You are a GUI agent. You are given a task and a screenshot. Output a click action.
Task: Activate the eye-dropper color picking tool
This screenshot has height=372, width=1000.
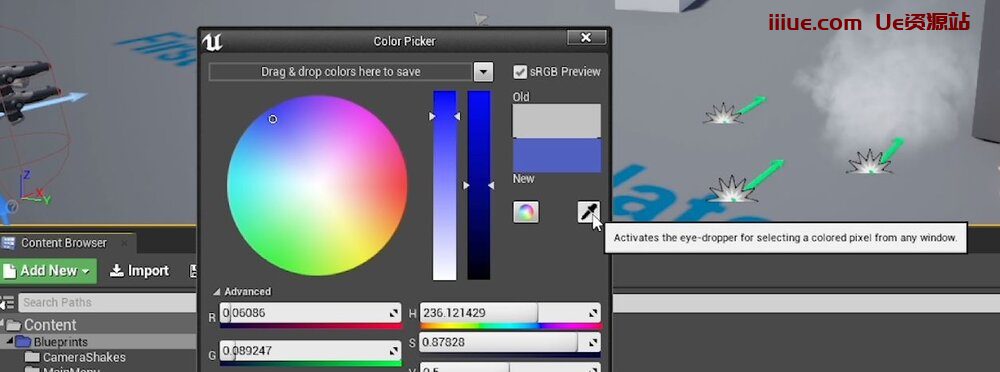(588, 211)
